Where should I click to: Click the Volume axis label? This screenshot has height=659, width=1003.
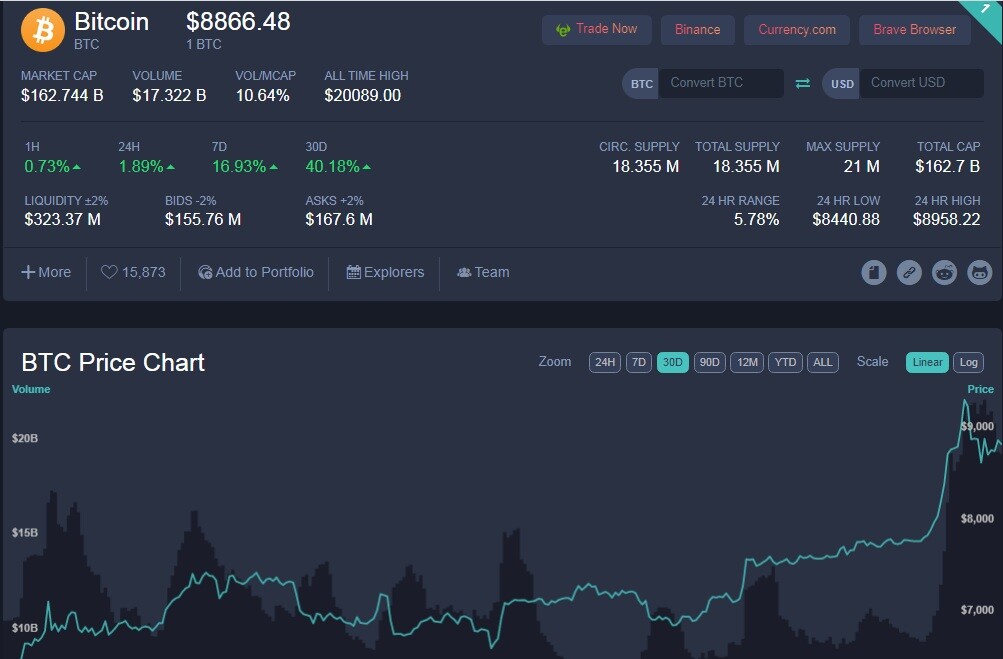[x=31, y=389]
